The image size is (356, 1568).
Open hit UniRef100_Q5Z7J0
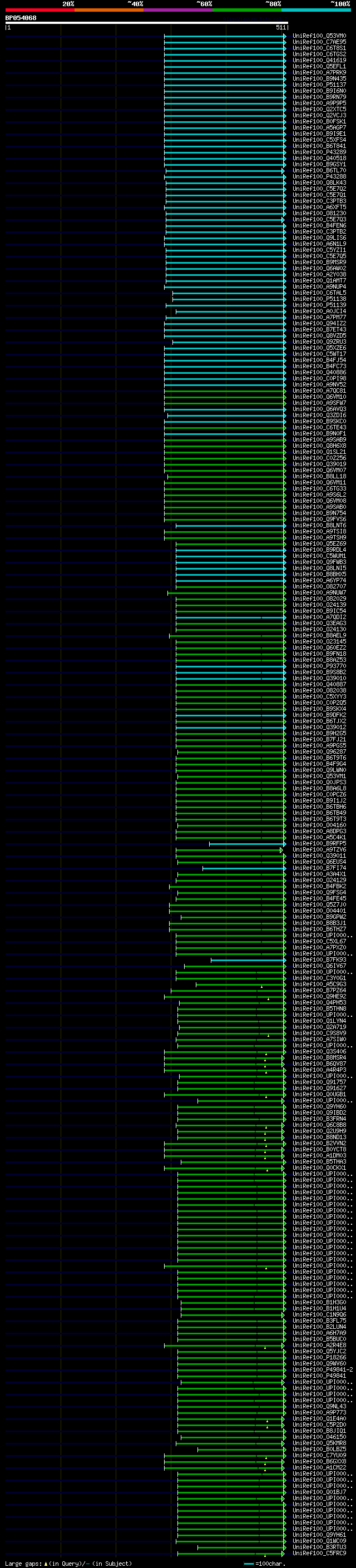(319, 904)
